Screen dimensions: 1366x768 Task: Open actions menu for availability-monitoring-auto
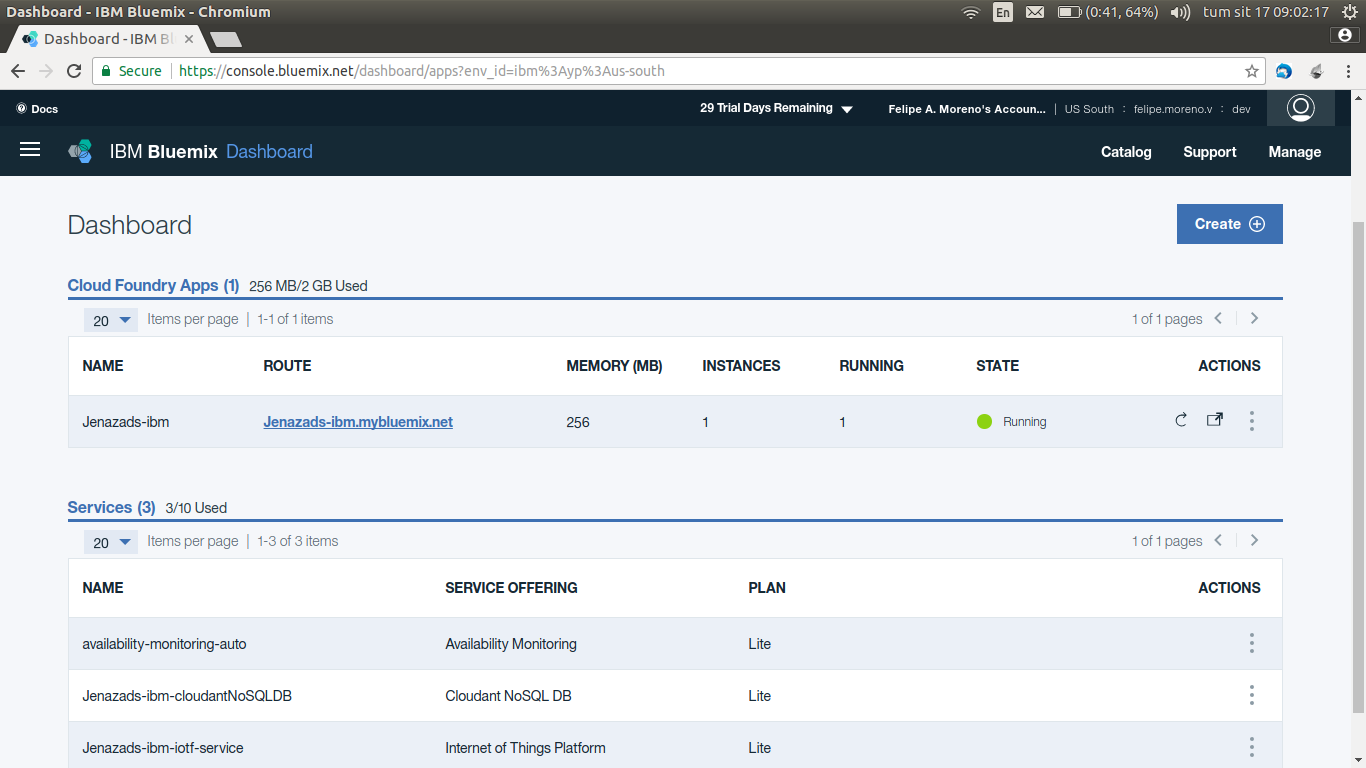[x=1251, y=643]
